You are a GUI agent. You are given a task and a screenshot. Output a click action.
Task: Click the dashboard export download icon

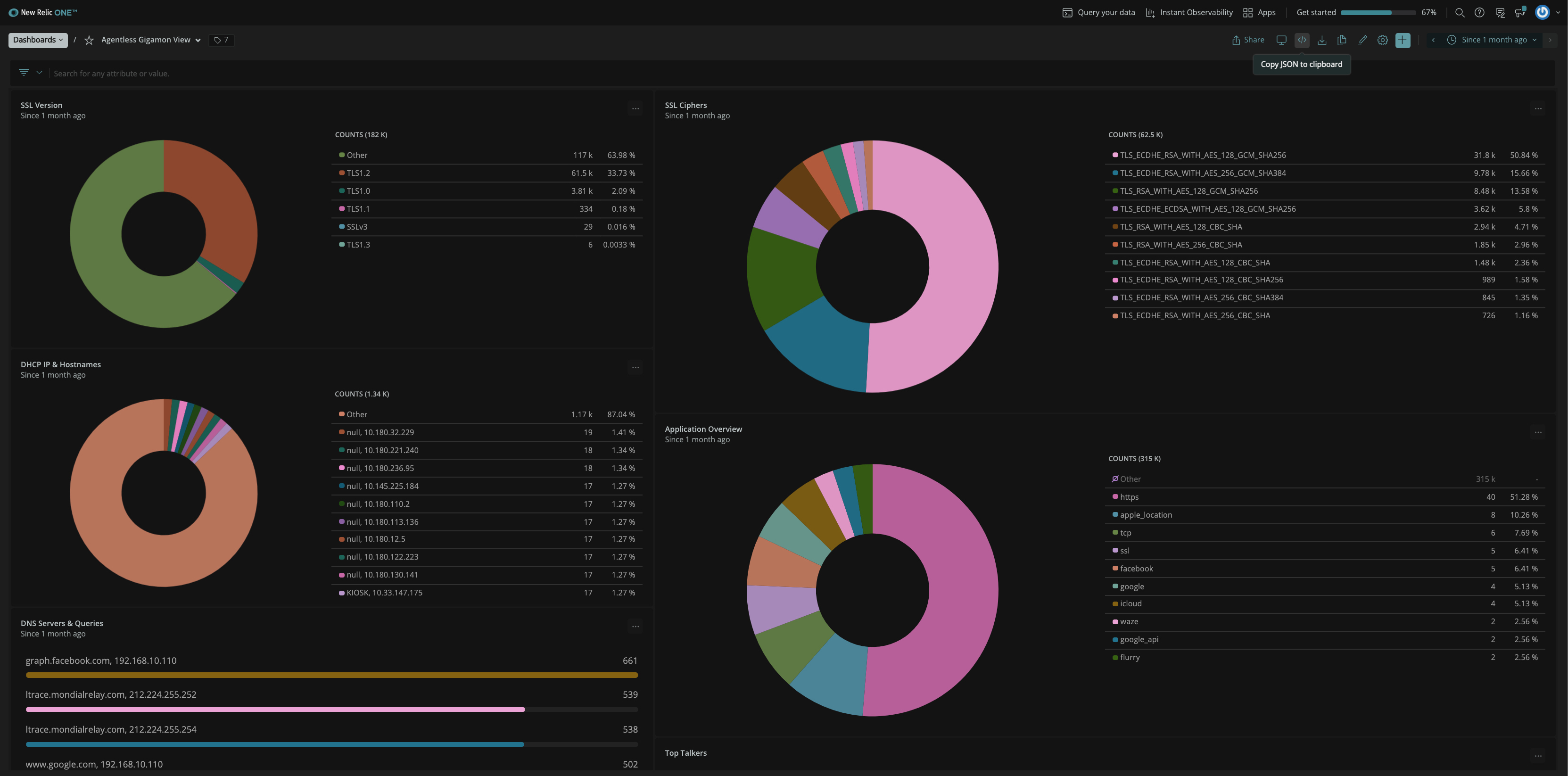(x=1321, y=40)
